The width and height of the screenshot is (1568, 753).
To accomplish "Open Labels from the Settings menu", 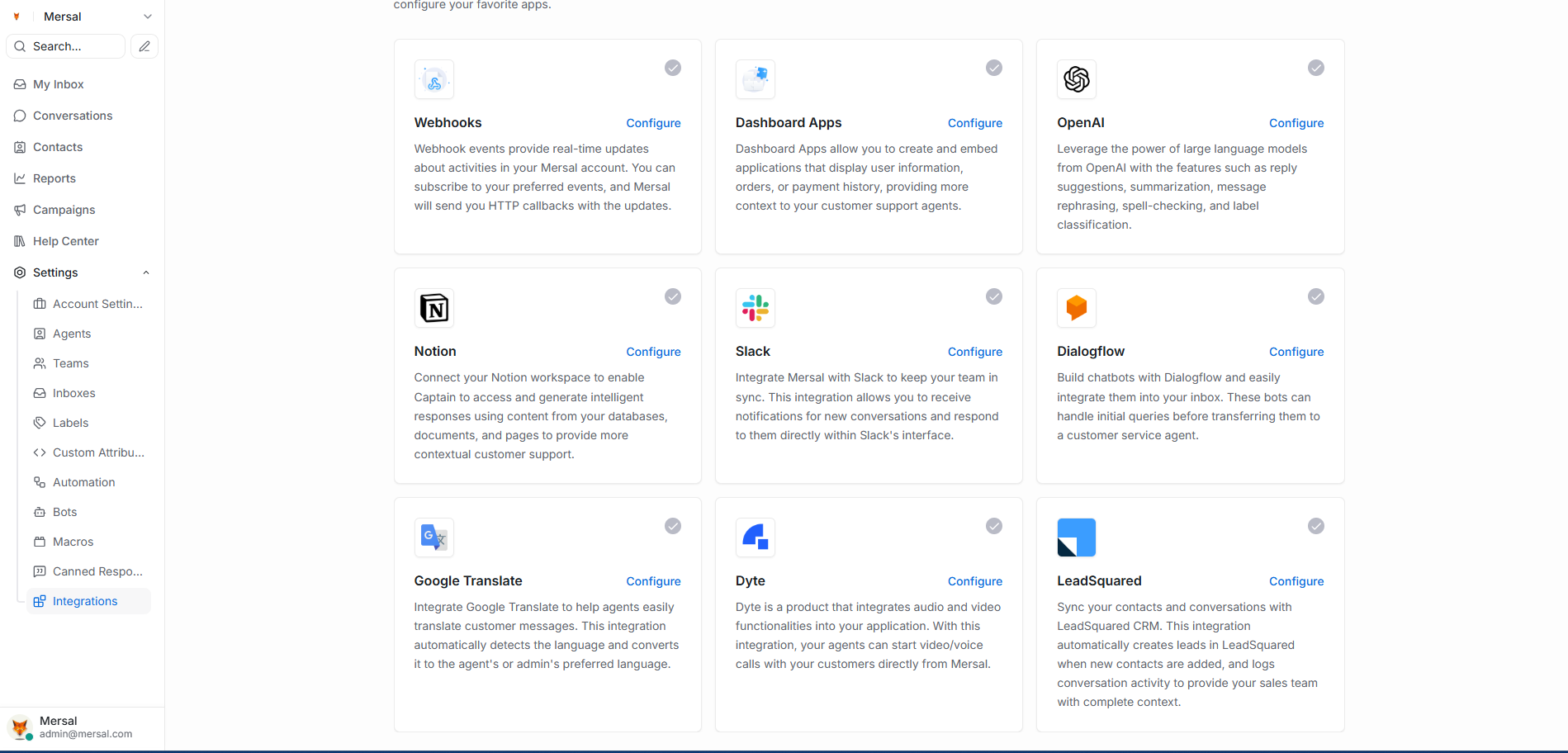I will pos(70,423).
